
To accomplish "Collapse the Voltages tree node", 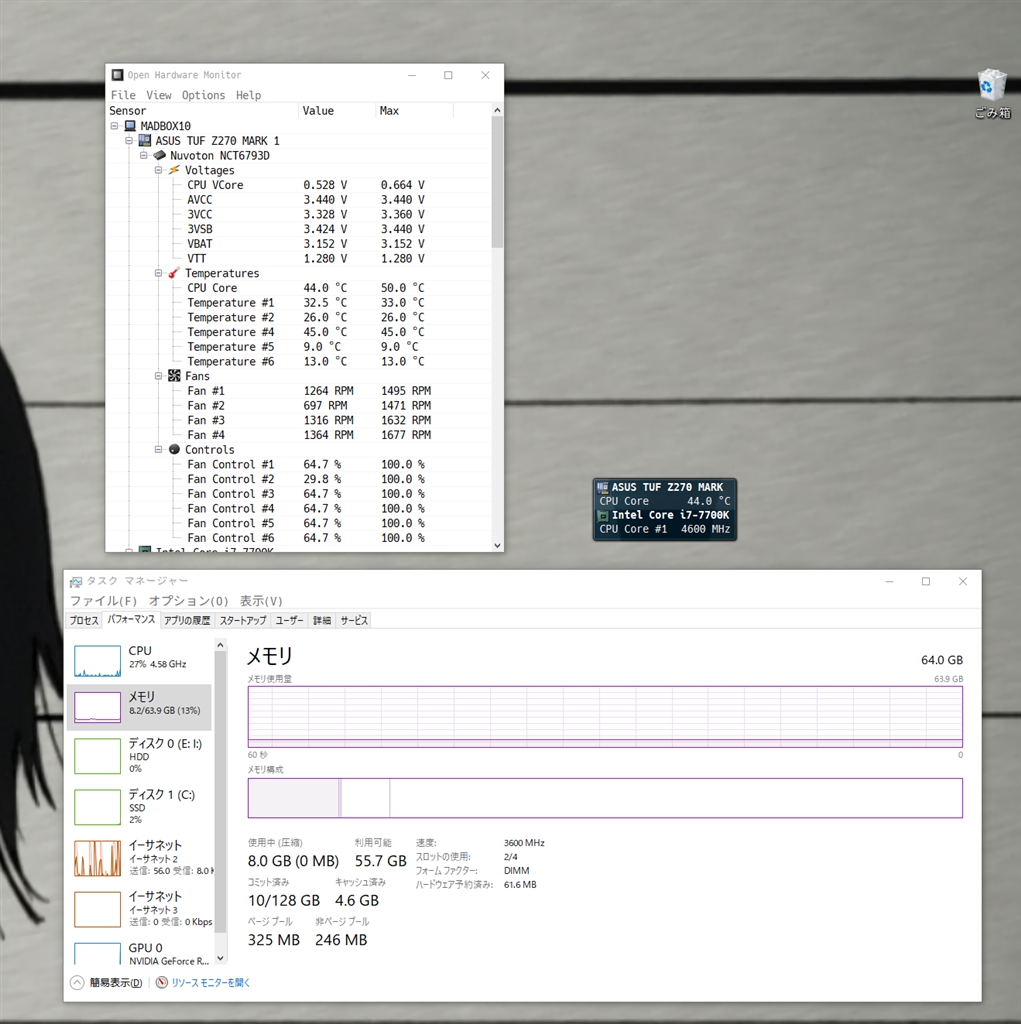I will (x=159, y=170).
